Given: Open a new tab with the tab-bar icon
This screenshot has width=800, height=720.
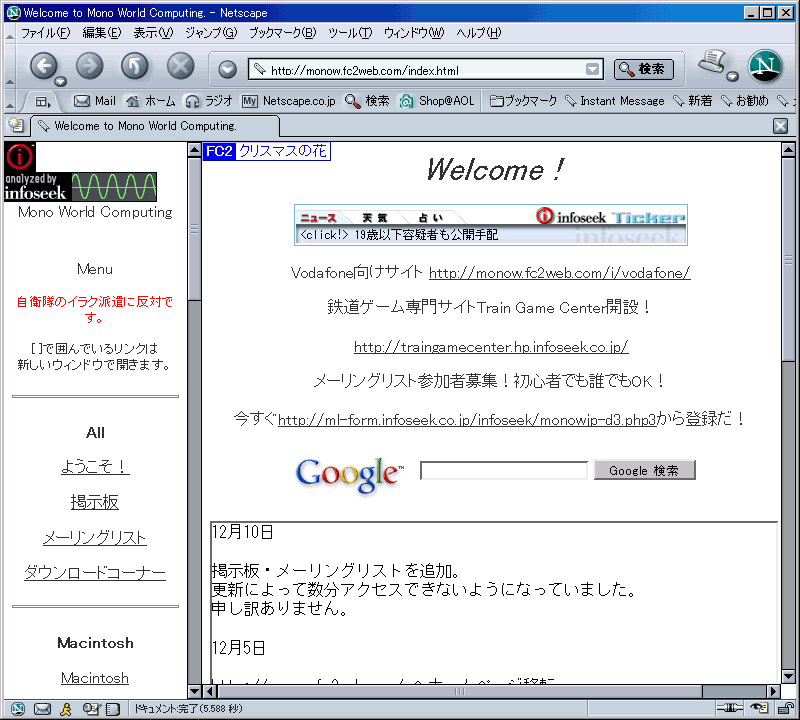Looking at the screenshot, I should click(x=16, y=125).
